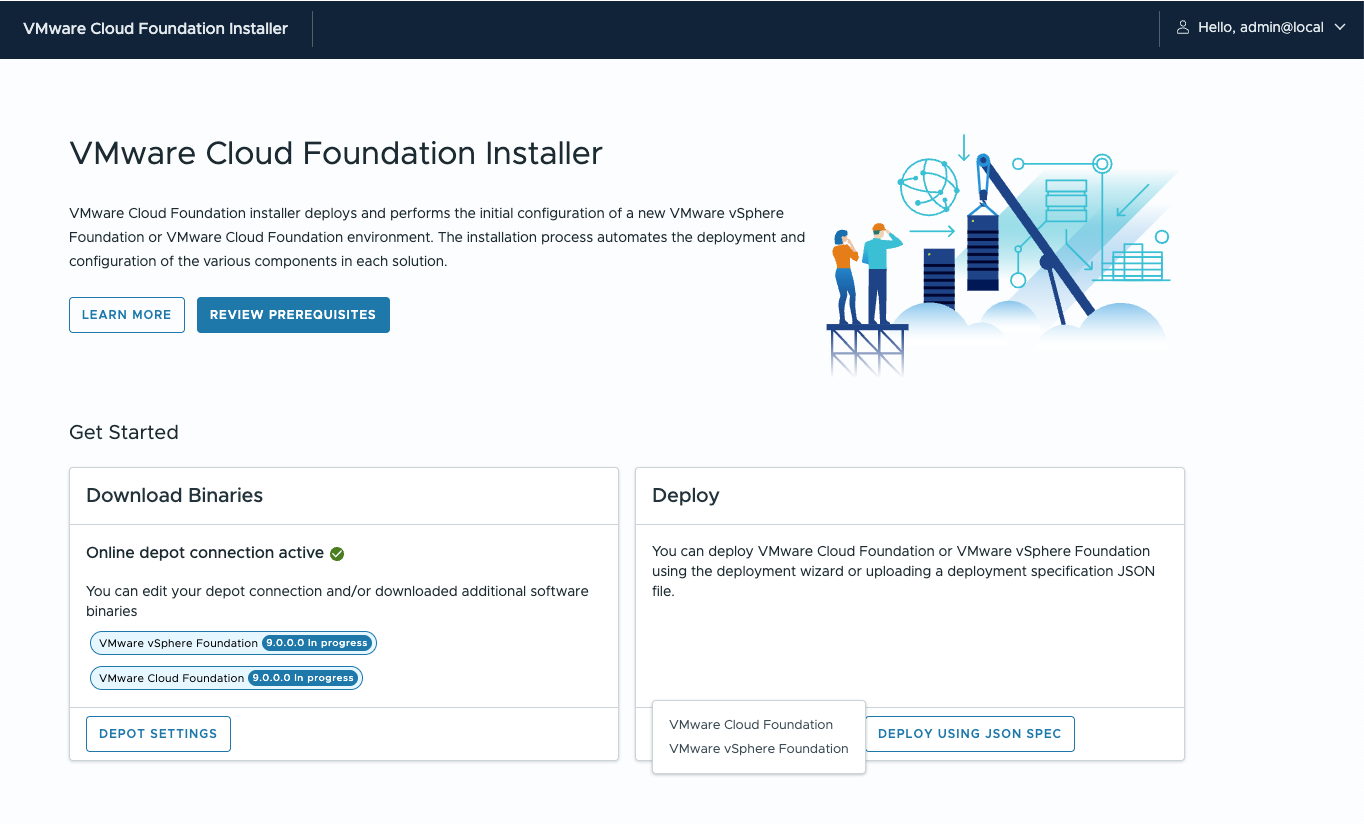1364x824 pixels.
Task: Click DEPLOY USING JSON SPEC button
Action: pos(969,734)
